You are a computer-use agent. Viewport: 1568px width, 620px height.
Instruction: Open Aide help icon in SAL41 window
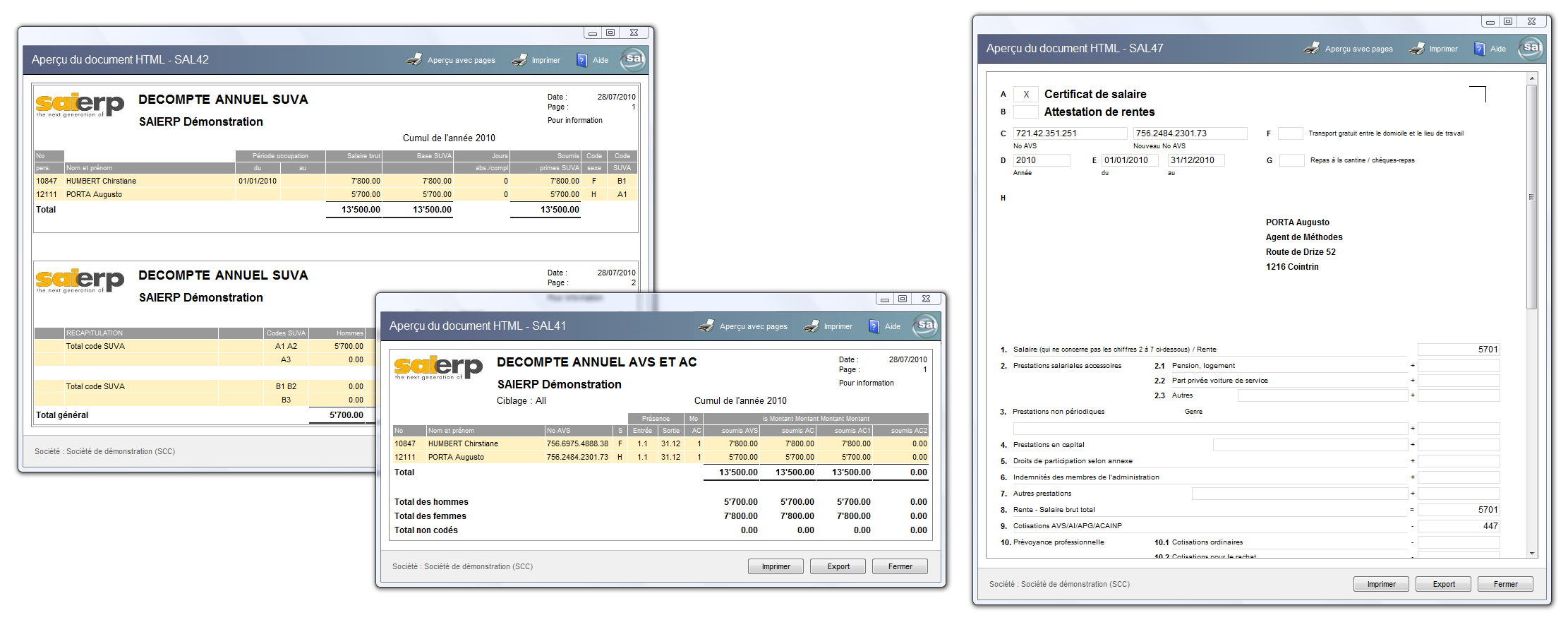874,326
